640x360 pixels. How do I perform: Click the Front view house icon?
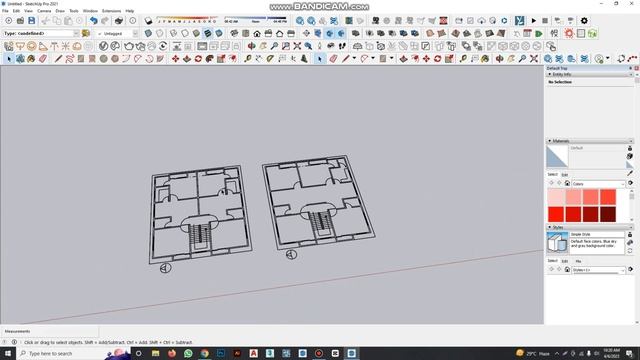pyautogui.click(x=257, y=33)
